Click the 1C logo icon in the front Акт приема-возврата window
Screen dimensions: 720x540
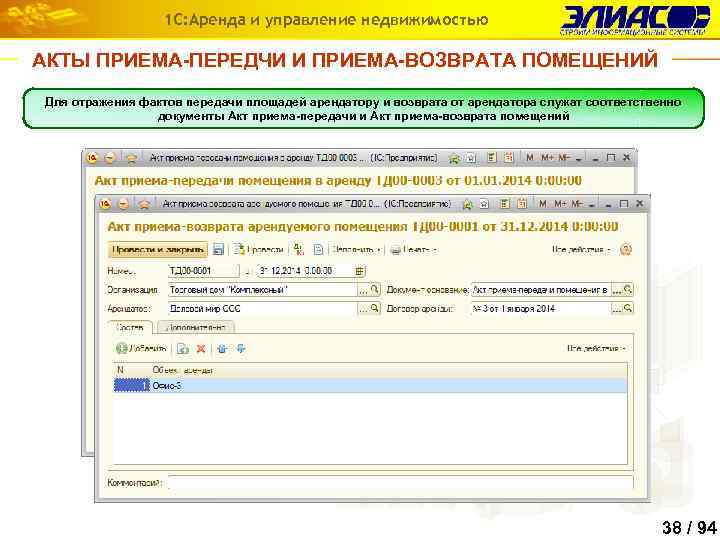[105, 203]
